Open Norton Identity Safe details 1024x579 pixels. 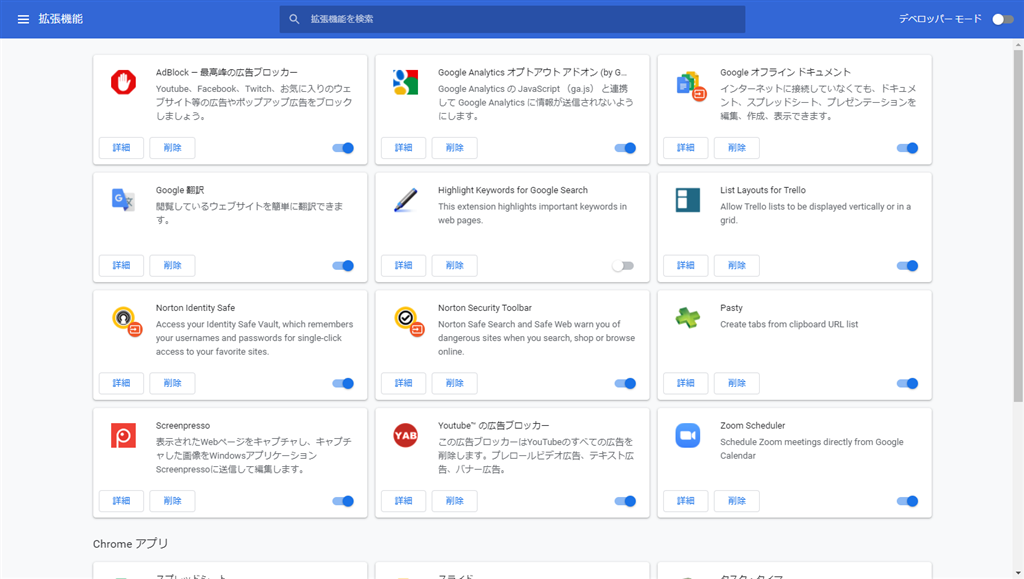(x=121, y=383)
